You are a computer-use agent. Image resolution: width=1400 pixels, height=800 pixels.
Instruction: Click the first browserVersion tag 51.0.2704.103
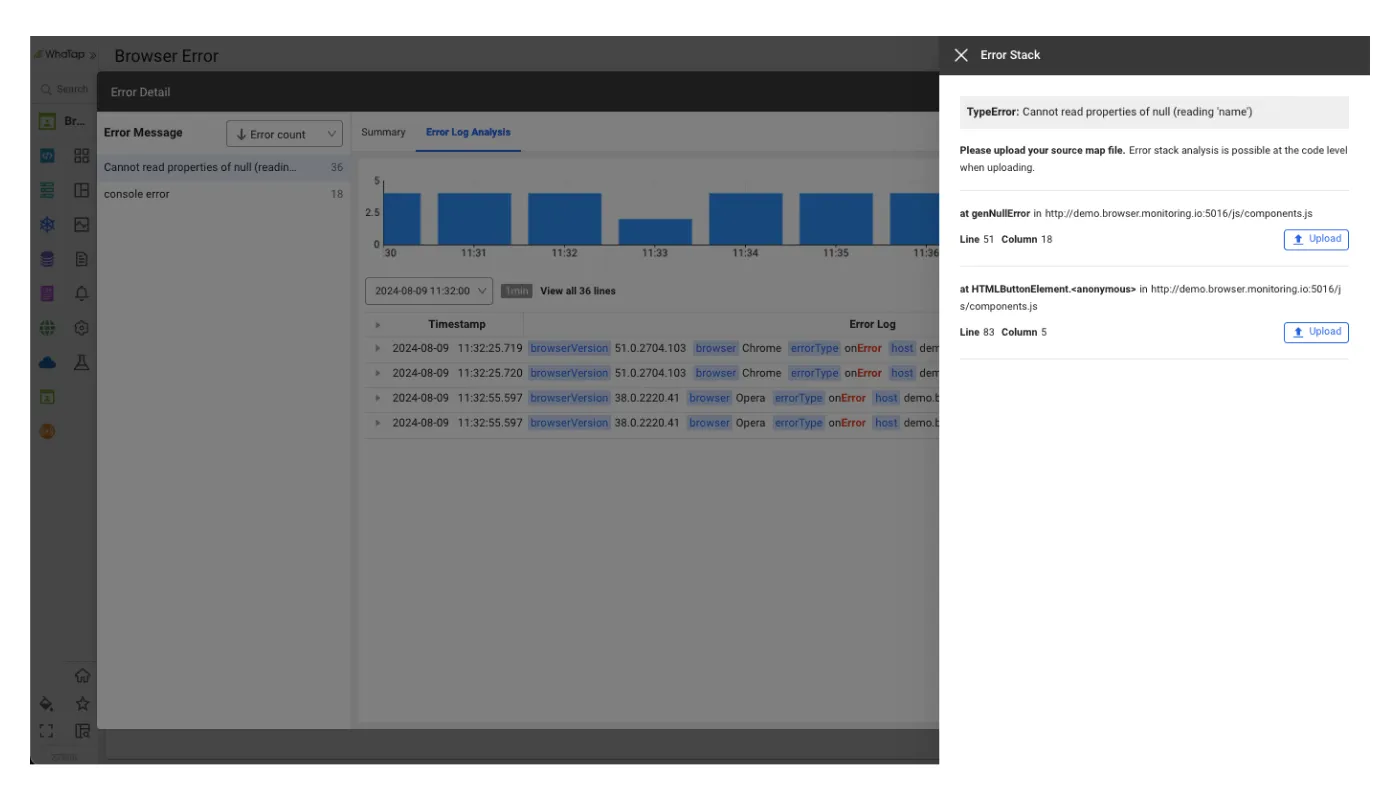(569, 348)
